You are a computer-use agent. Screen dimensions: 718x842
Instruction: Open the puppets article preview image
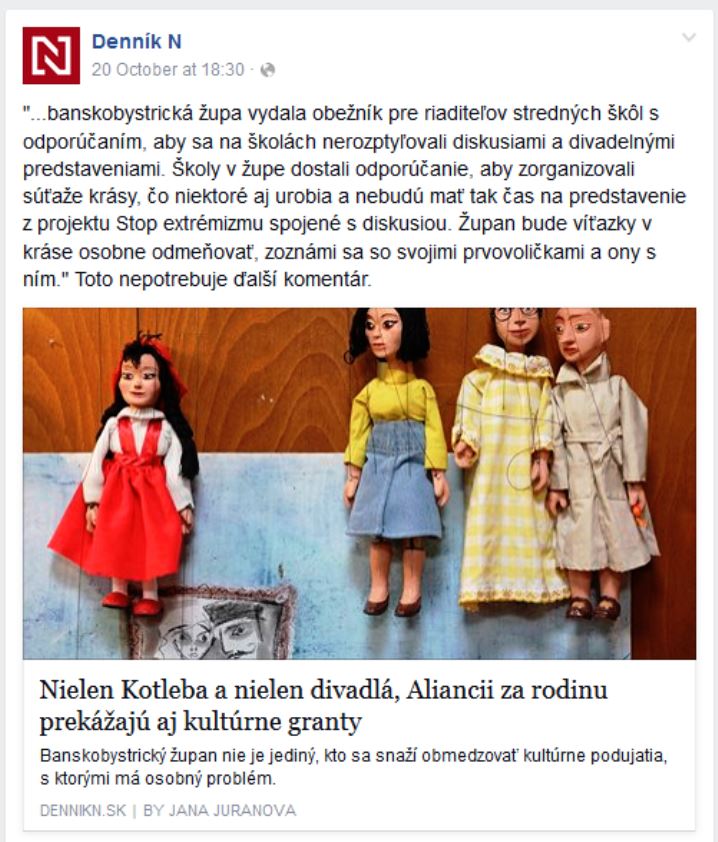pyautogui.click(x=359, y=483)
